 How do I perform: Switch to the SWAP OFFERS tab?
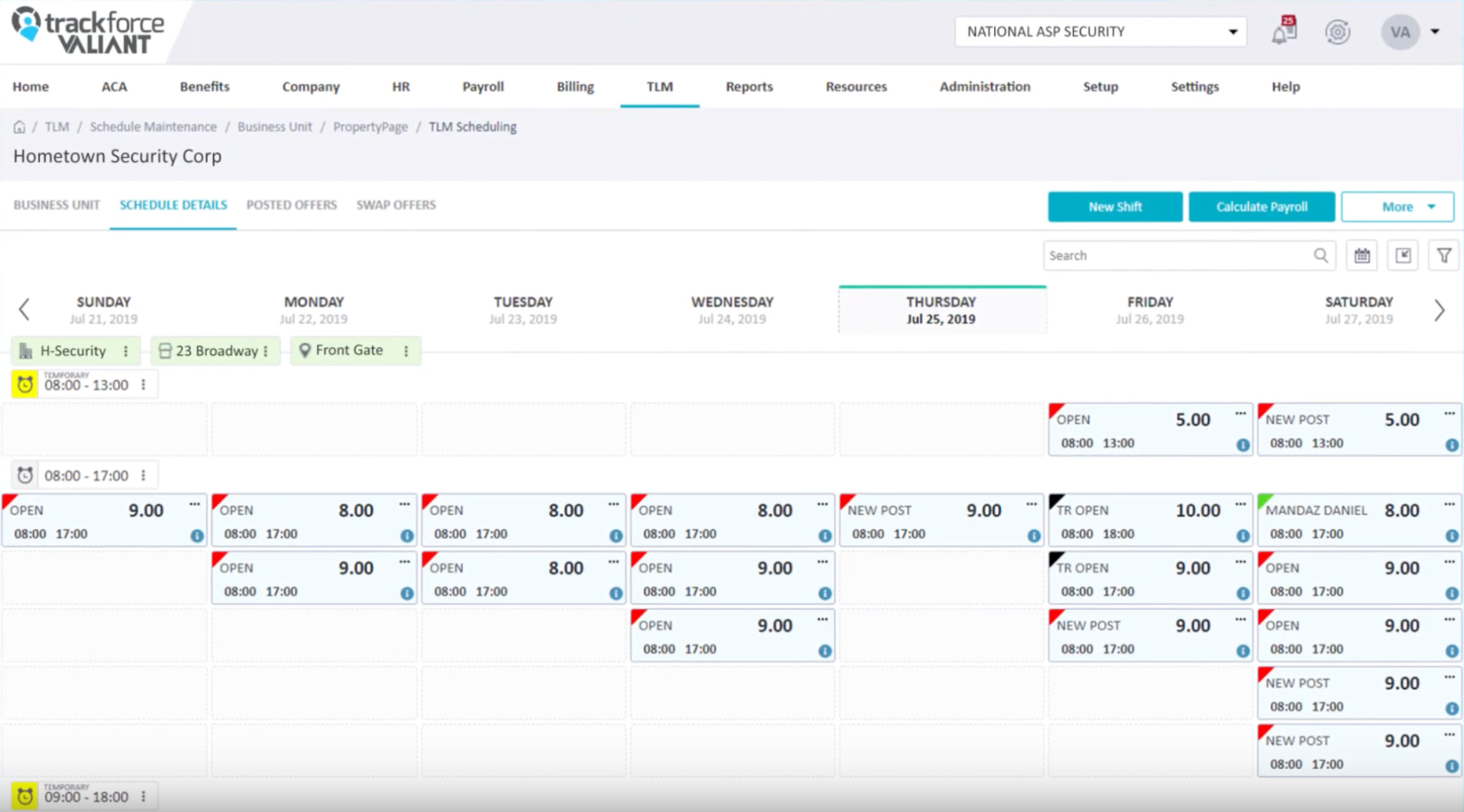pos(395,205)
